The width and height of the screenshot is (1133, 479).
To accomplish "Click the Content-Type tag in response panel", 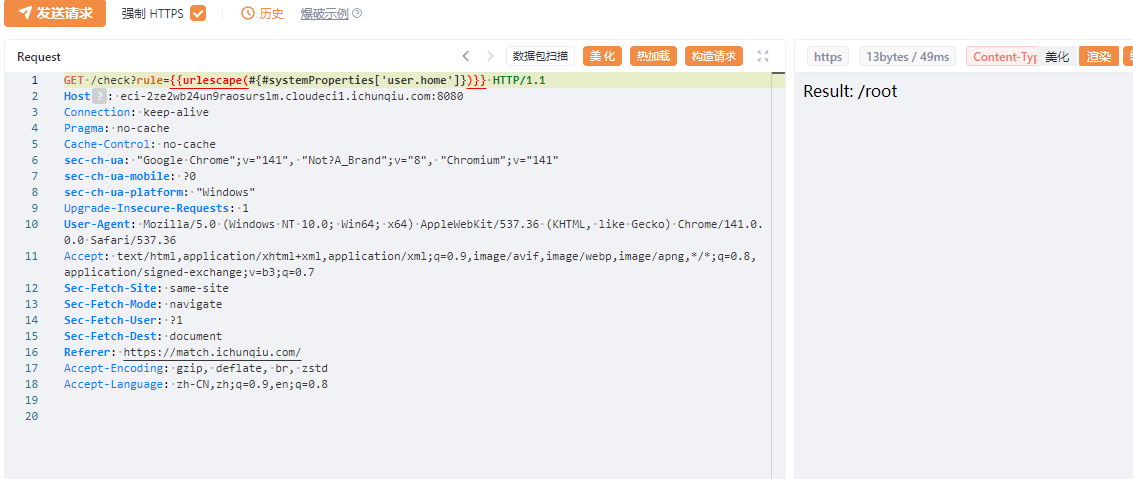I will point(1003,57).
